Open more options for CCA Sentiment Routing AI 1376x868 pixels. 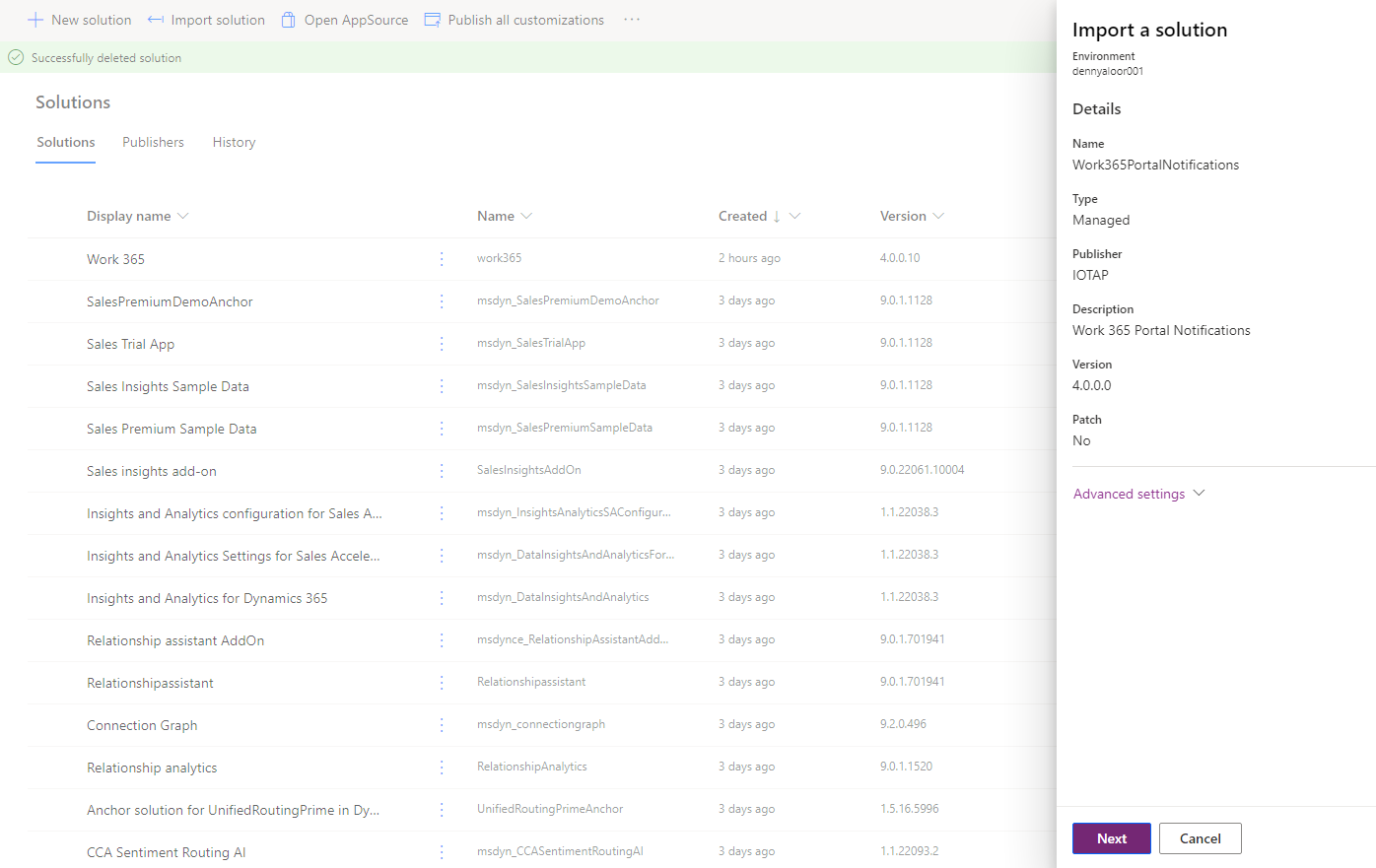442,852
